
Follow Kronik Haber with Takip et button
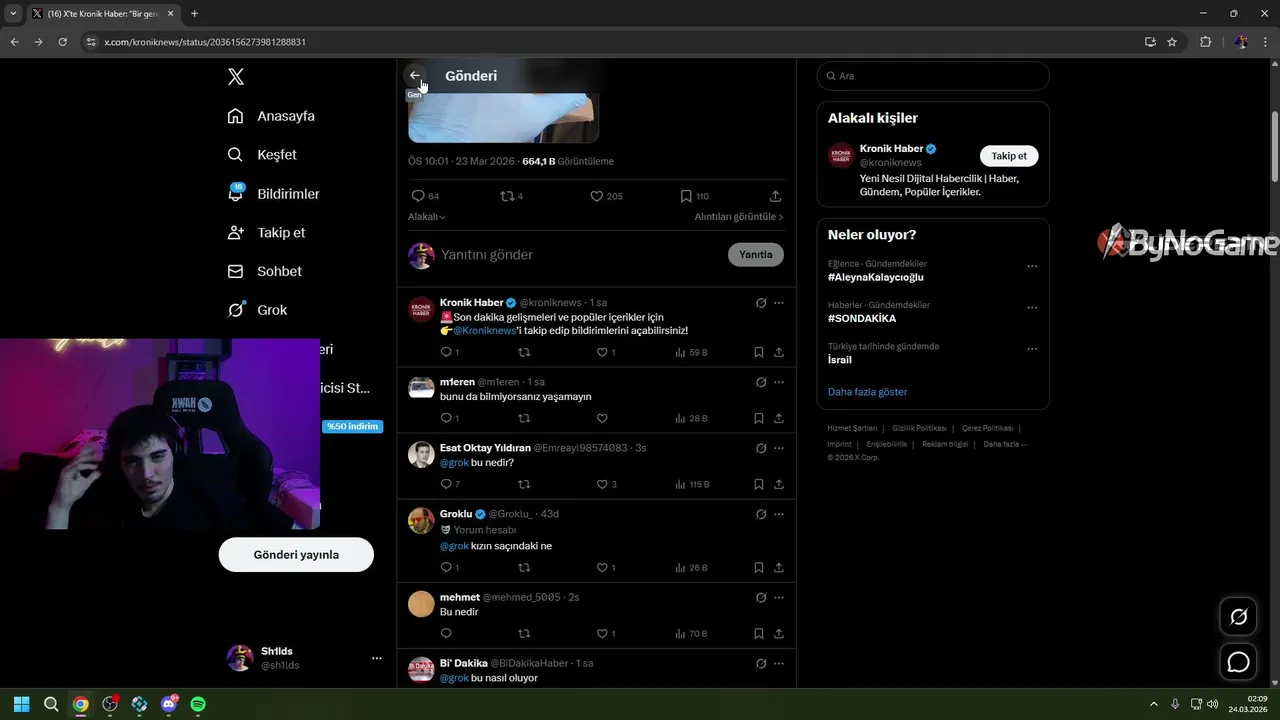point(1009,156)
